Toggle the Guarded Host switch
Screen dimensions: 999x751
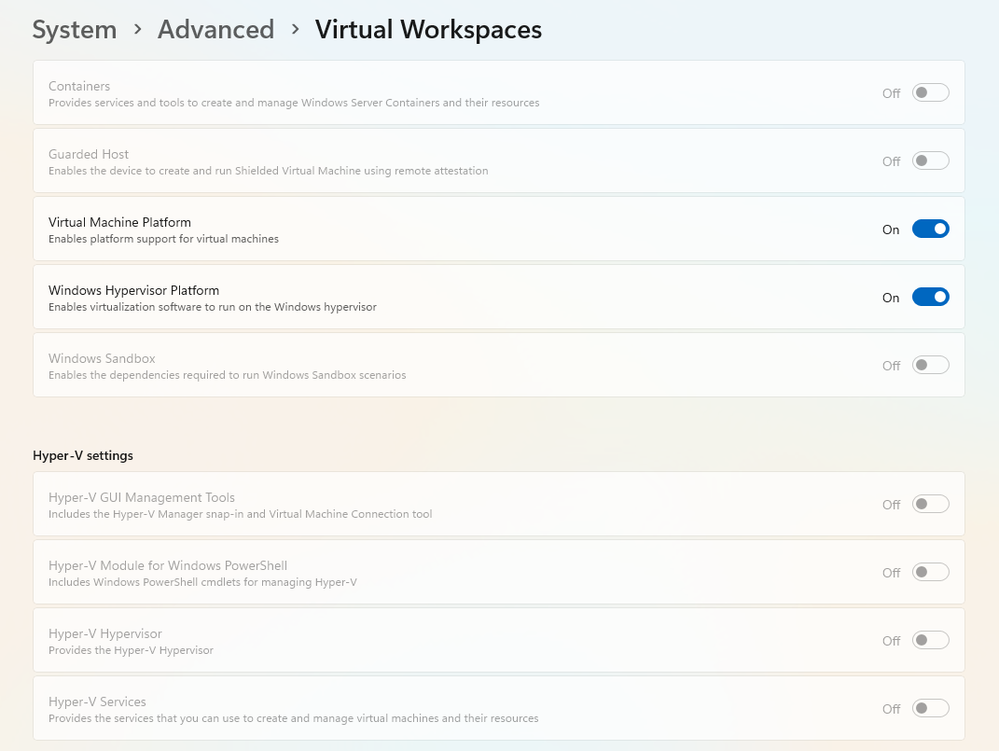[930, 161]
